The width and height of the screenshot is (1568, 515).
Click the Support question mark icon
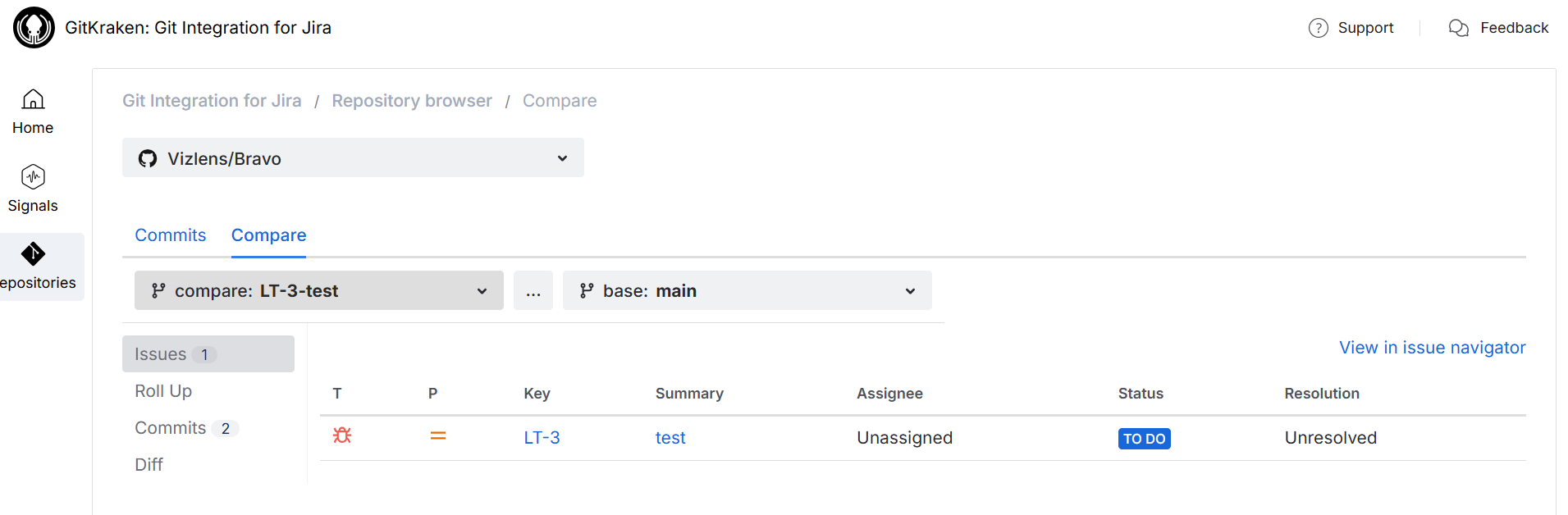[x=1318, y=28]
